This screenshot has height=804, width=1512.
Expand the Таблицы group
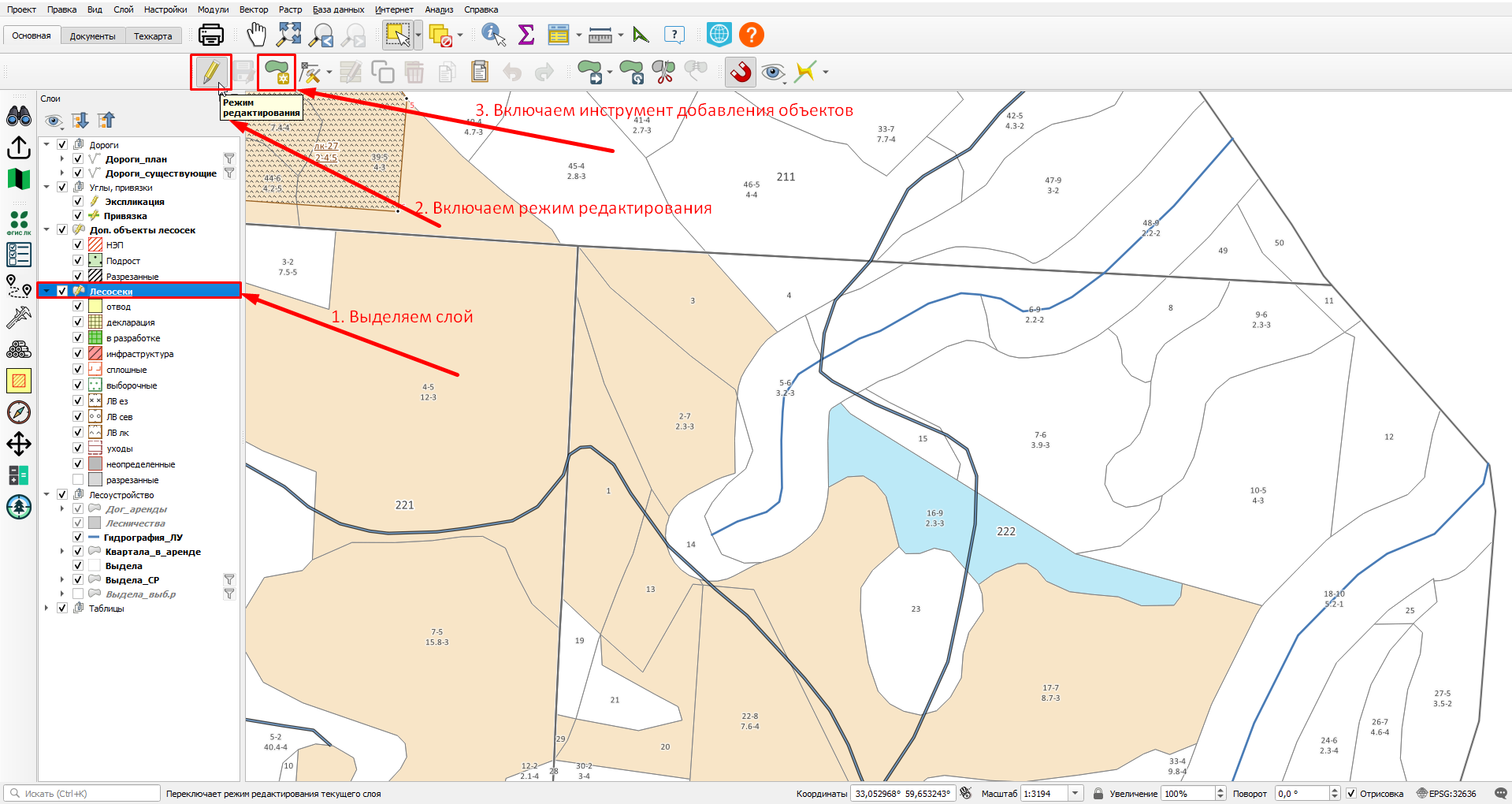coord(46,608)
